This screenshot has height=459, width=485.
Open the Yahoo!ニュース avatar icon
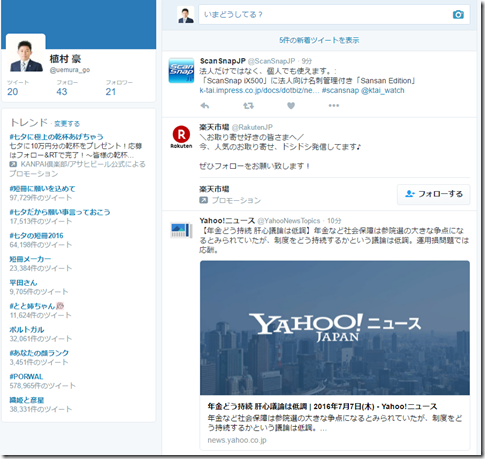181,230
